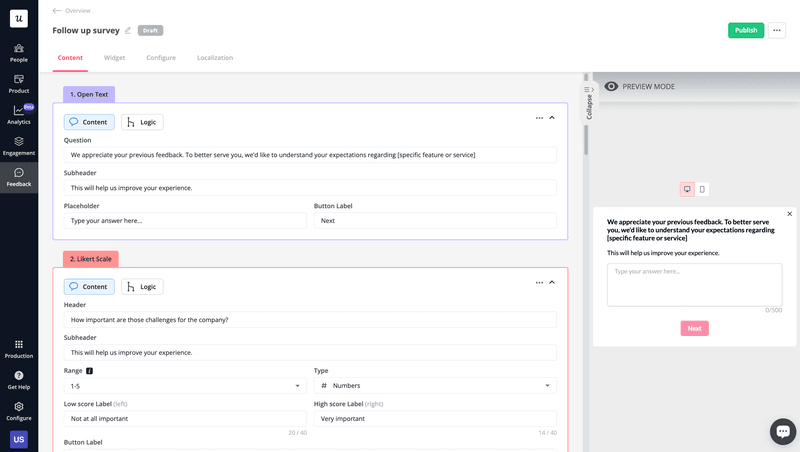Click the High score Label field

coord(435,419)
